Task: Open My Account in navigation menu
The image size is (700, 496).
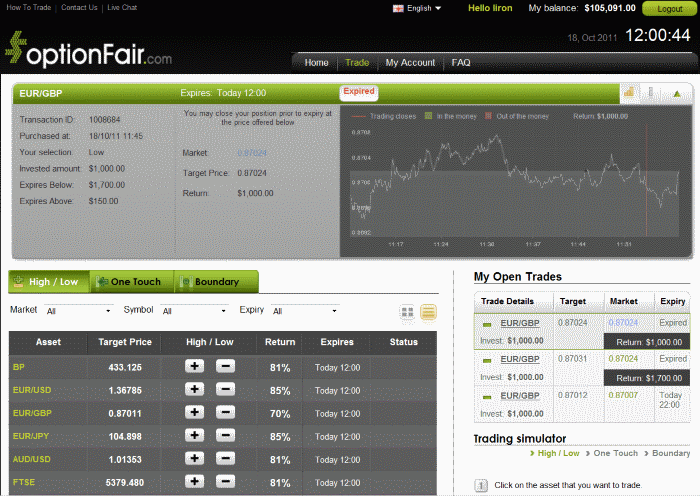Action: (410, 62)
